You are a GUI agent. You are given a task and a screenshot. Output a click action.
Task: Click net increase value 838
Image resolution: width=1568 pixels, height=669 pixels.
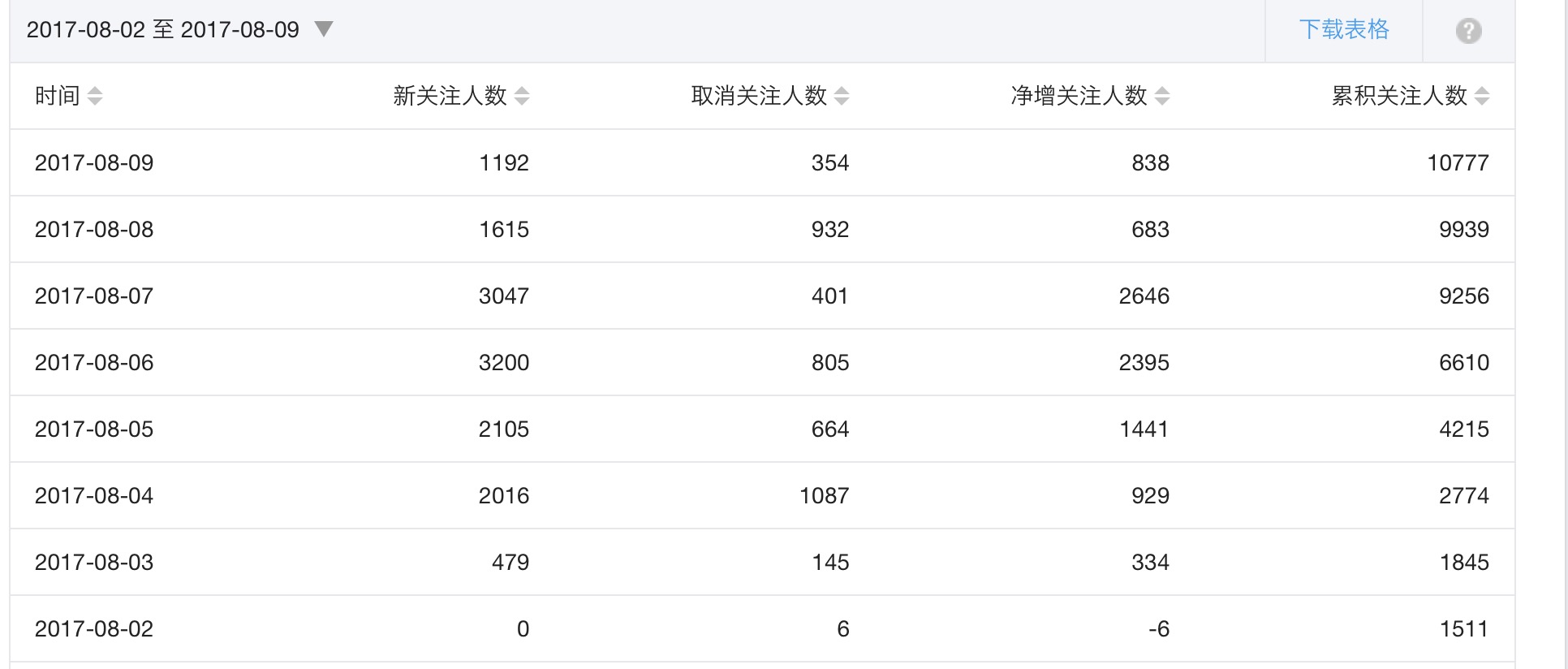1151,162
